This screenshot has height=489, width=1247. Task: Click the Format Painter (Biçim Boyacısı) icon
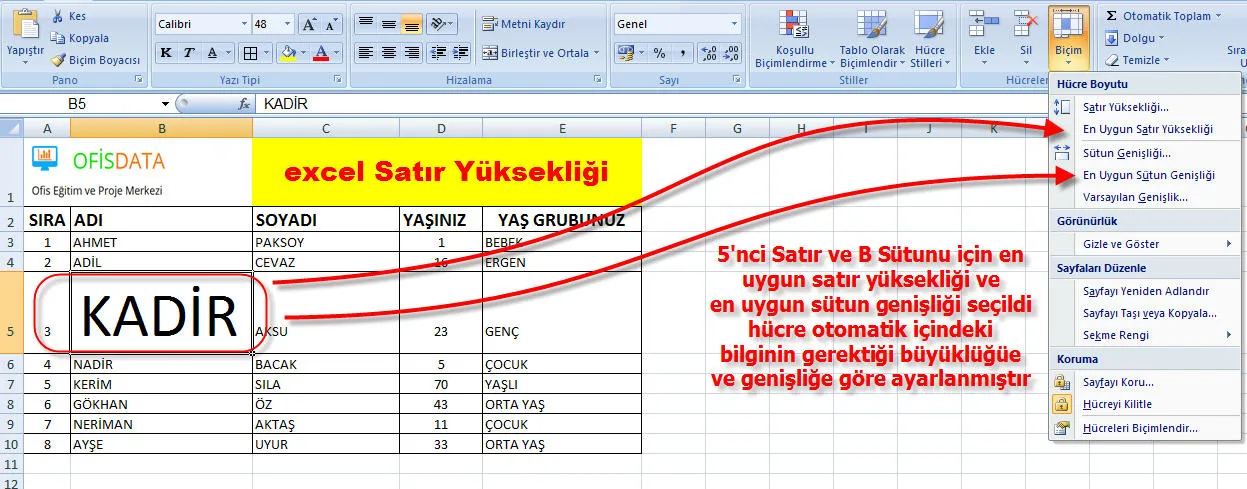58,60
